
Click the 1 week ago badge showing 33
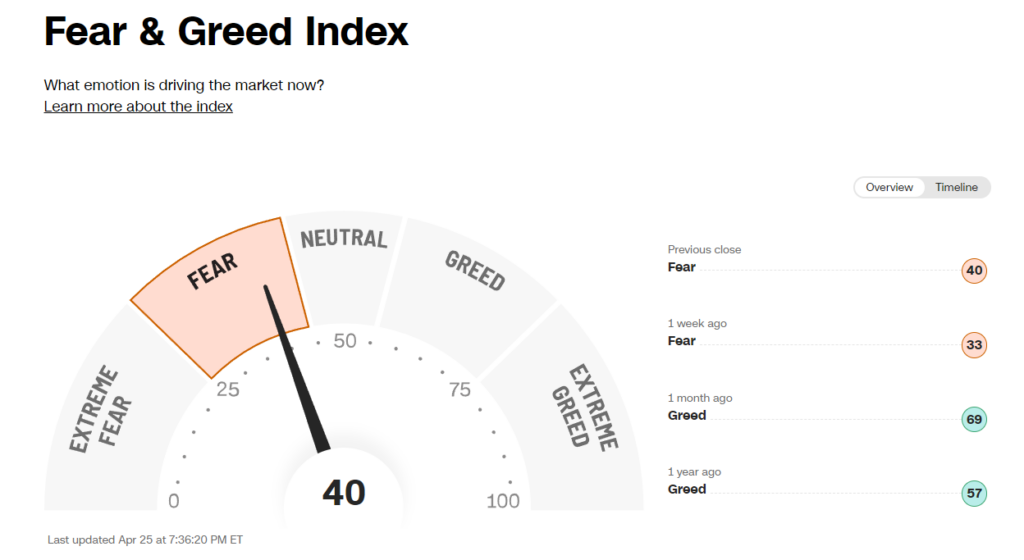coord(974,345)
